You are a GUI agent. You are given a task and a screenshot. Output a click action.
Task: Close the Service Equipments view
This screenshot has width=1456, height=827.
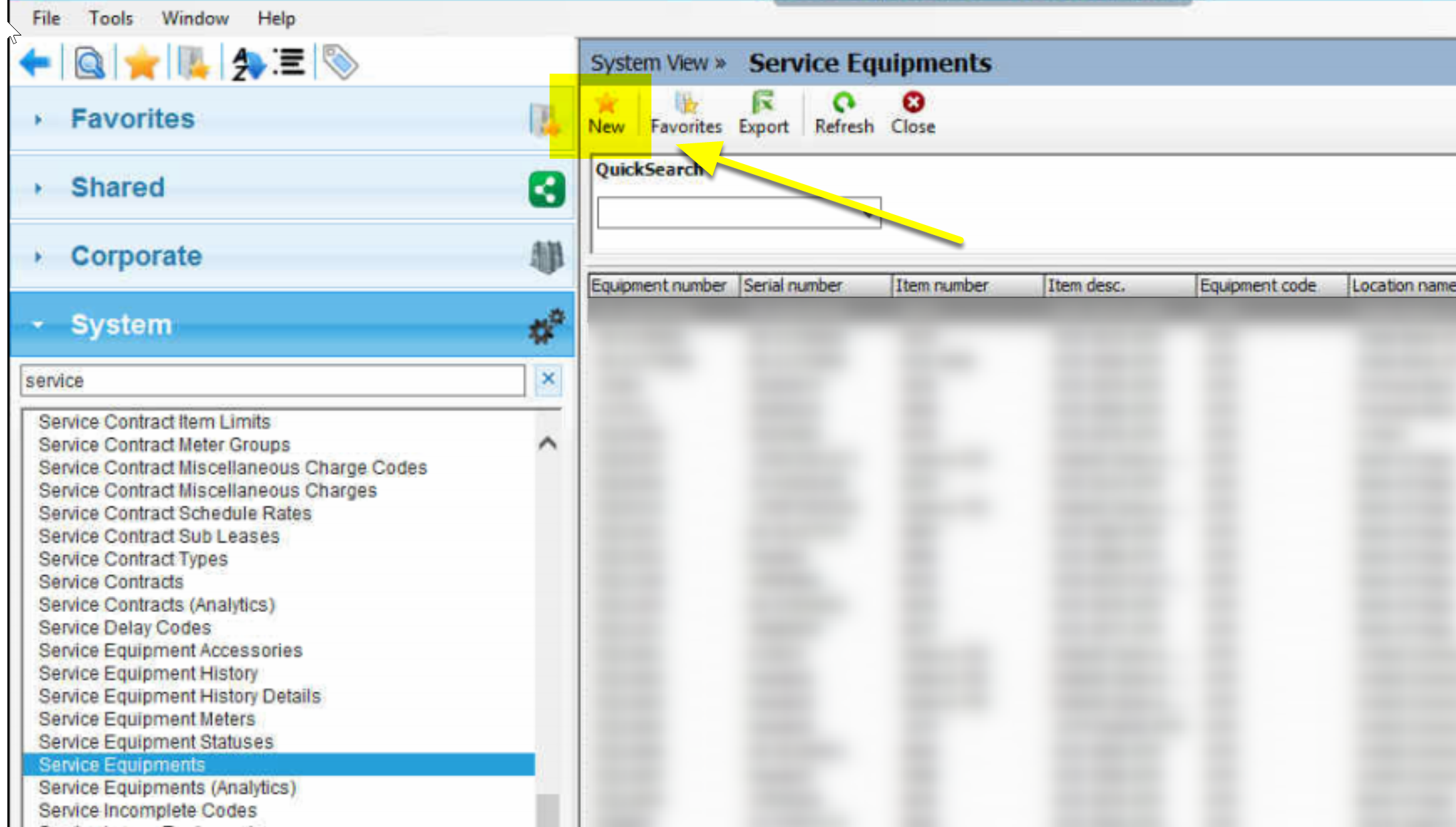(913, 114)
